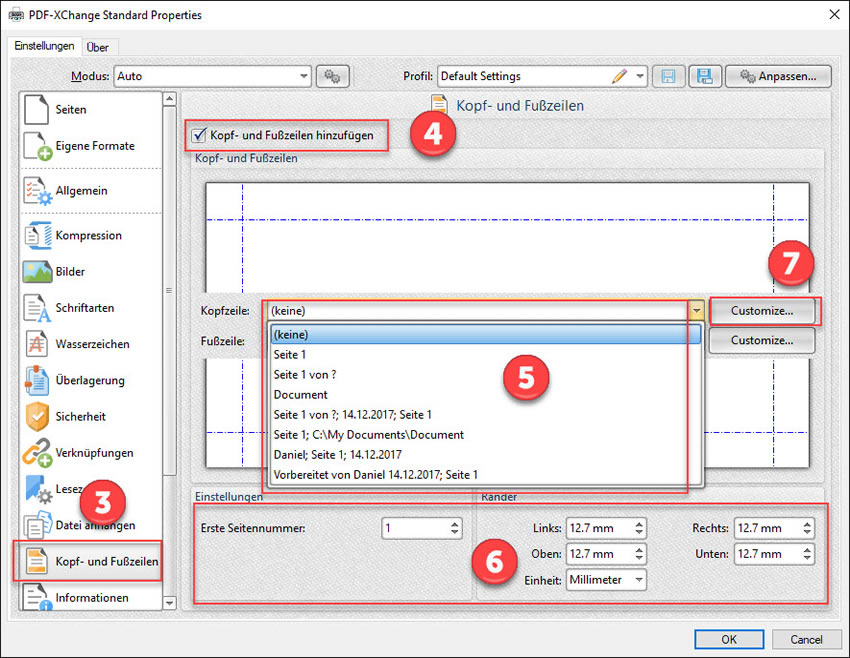Image resolution: width=850 pixels, height=658 pixels.
Task: Click the mode settings gear button next to Modus
Action: point(332,76)
